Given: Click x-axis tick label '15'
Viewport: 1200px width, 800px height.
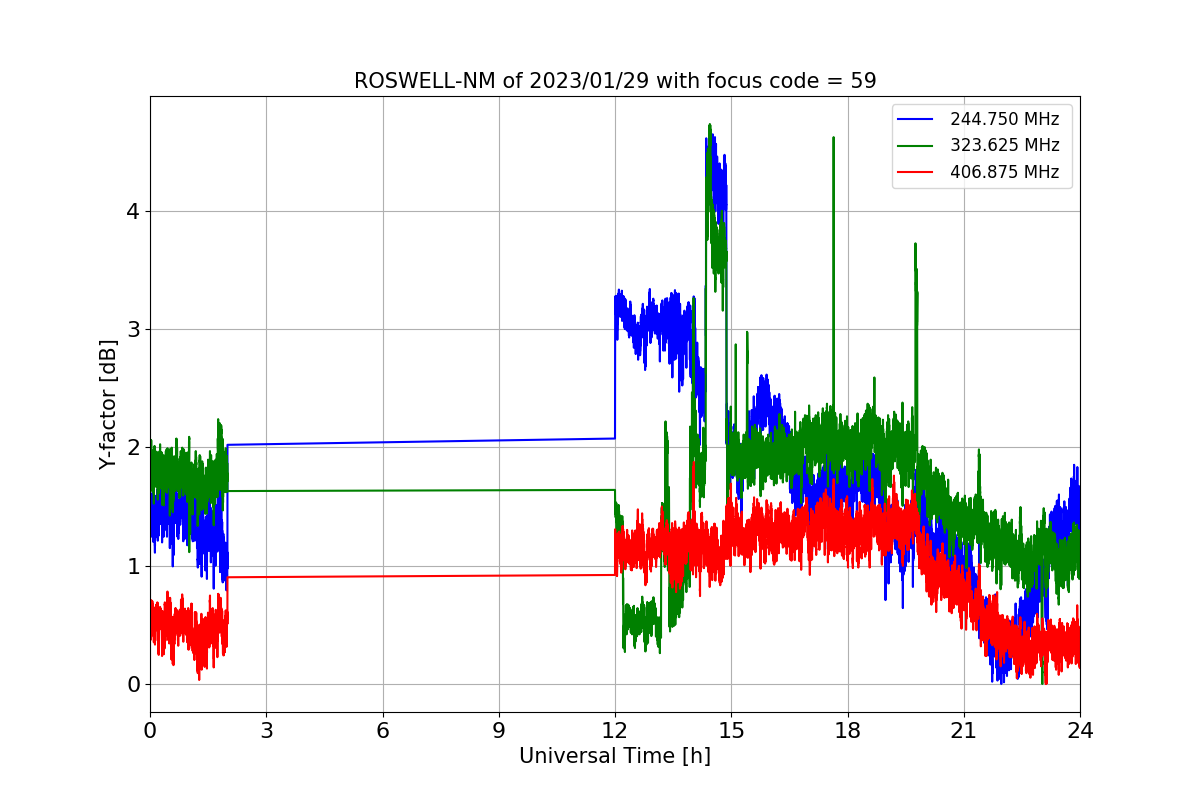Looking at the screenshot, I should point(731,730).
